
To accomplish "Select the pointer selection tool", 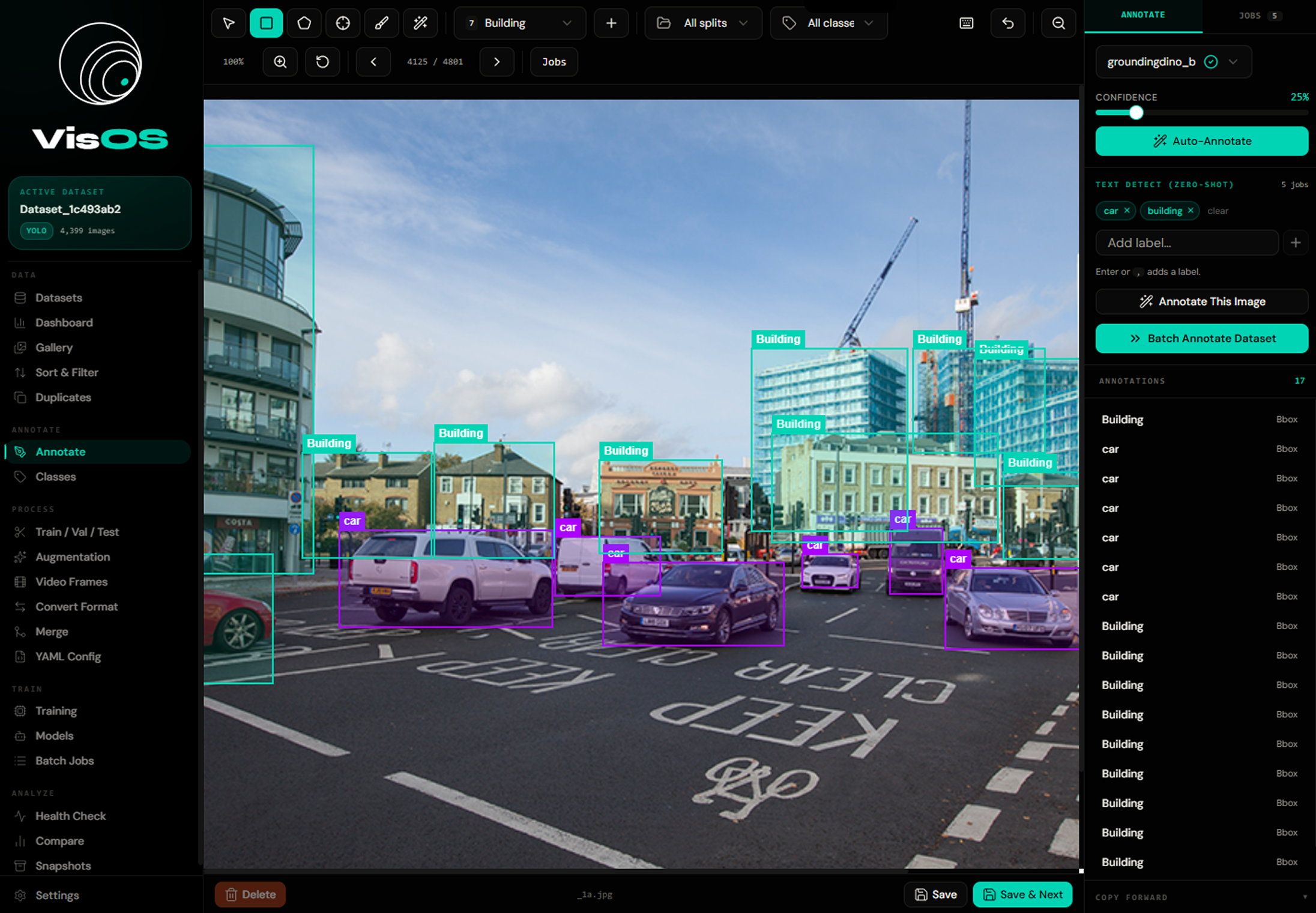I will pos(228,23).
